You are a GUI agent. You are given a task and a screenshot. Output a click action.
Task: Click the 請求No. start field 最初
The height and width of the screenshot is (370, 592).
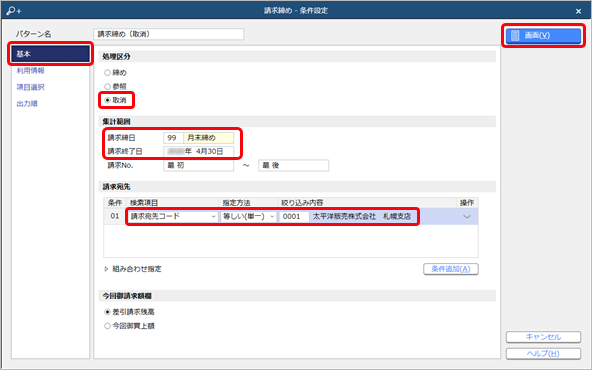coord(199,165)
